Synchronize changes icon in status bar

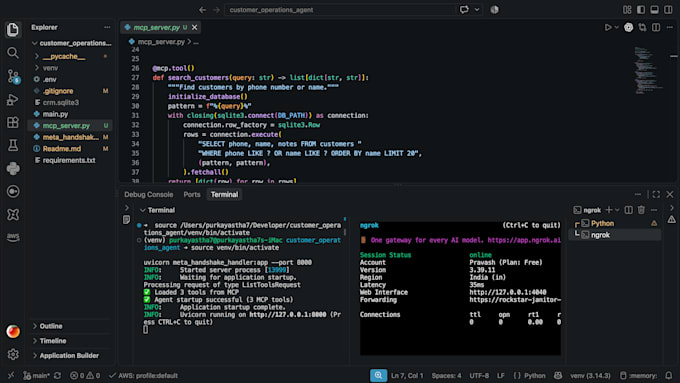[x=57, y=376]
